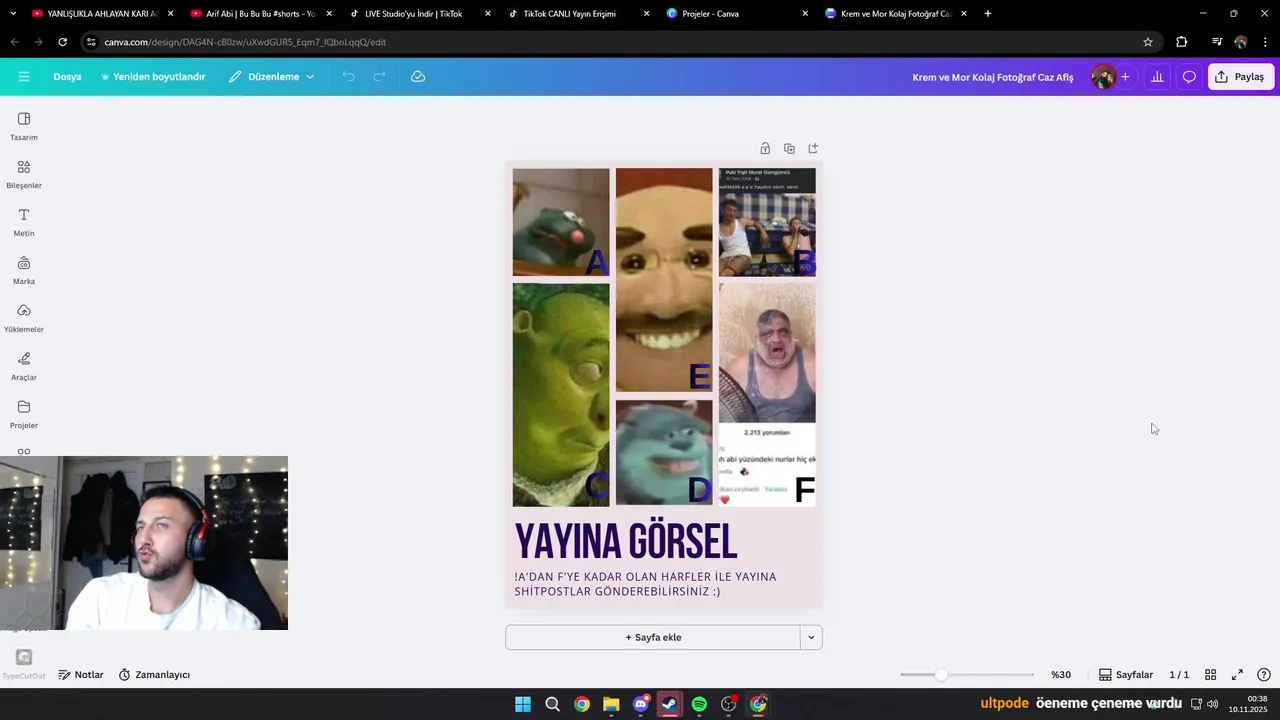Screen dimensions: 1280x720
Task: Open the Bileşenler sidebar panel
Action: tap(24, 174)
